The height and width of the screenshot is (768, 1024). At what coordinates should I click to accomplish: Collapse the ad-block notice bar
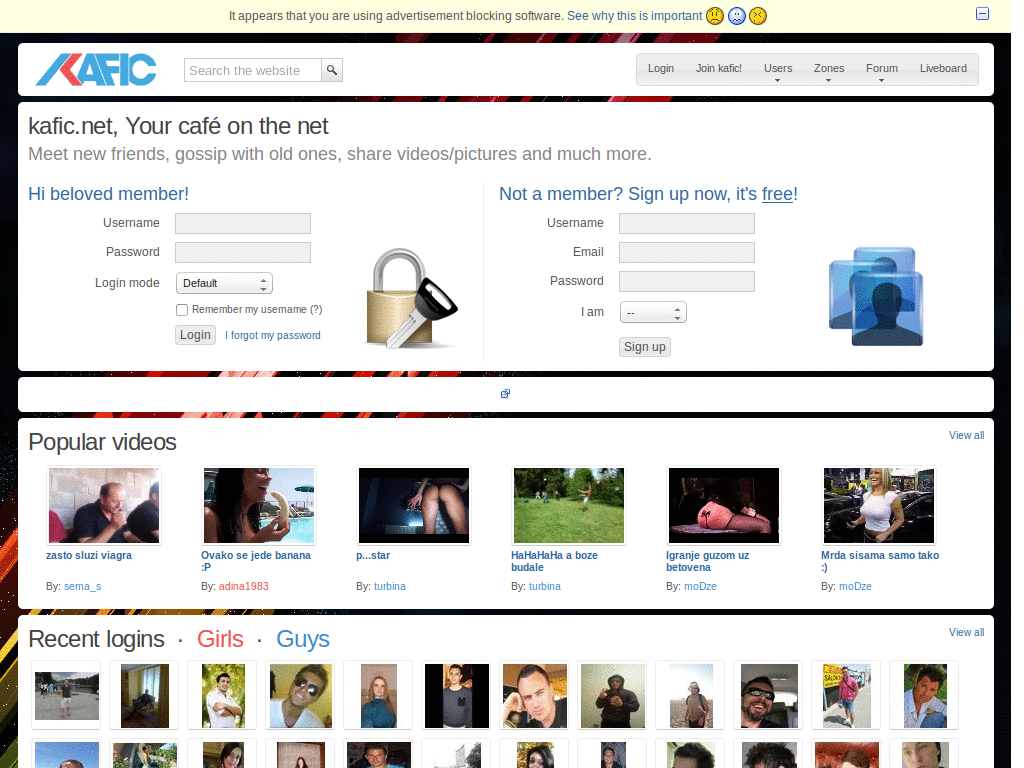[982, 14]
